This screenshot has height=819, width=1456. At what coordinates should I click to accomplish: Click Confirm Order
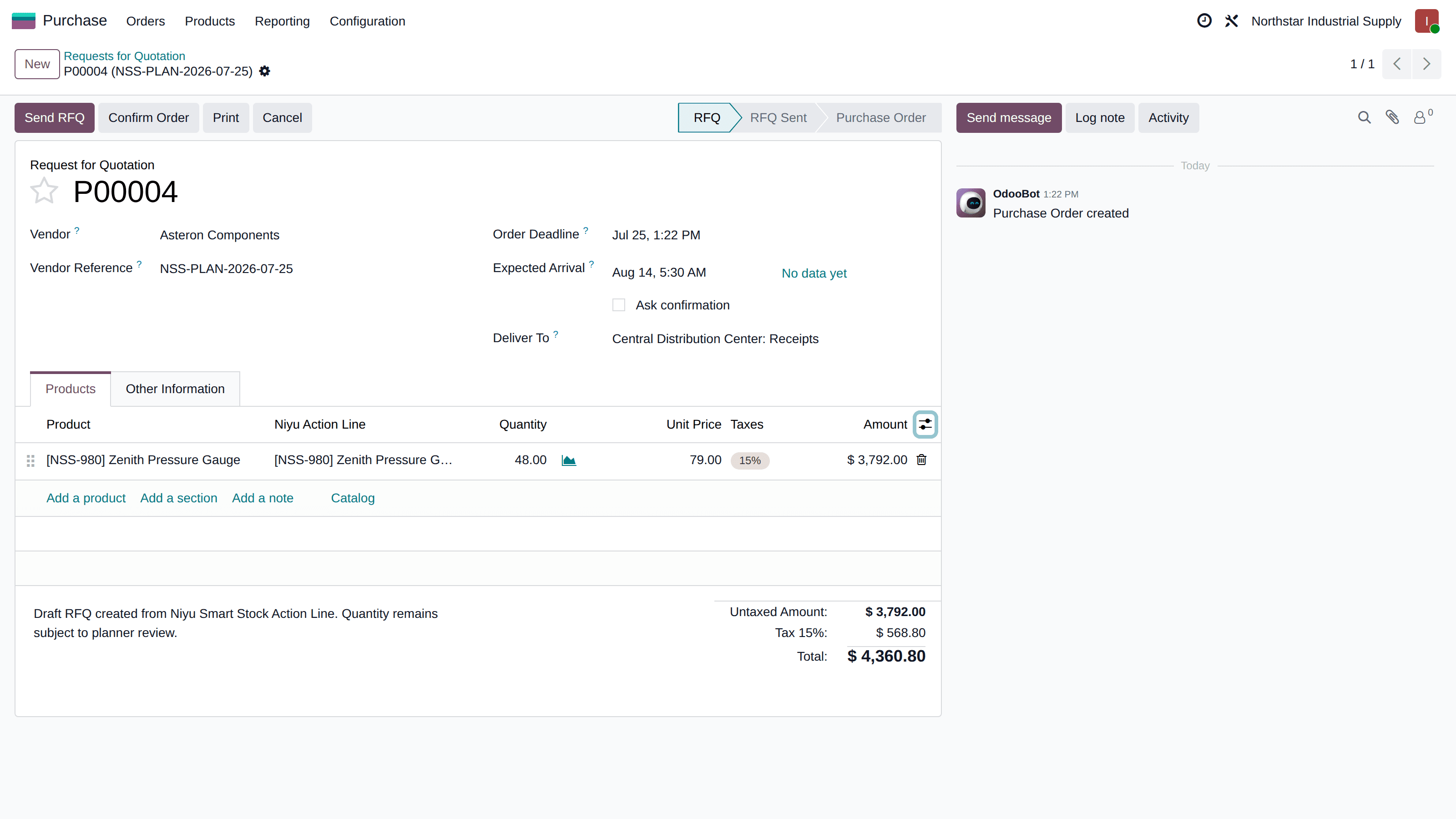[148, 117]
